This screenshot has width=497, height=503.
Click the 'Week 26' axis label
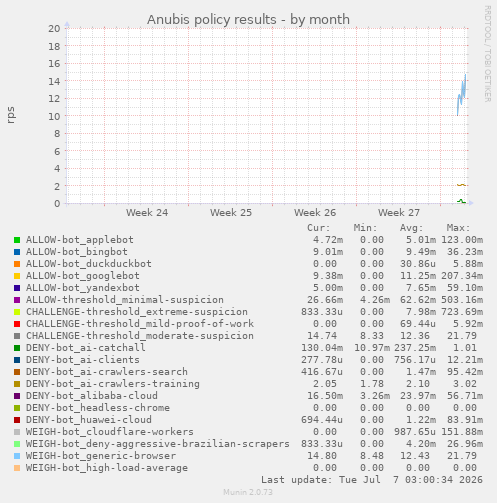coord(315,212)
